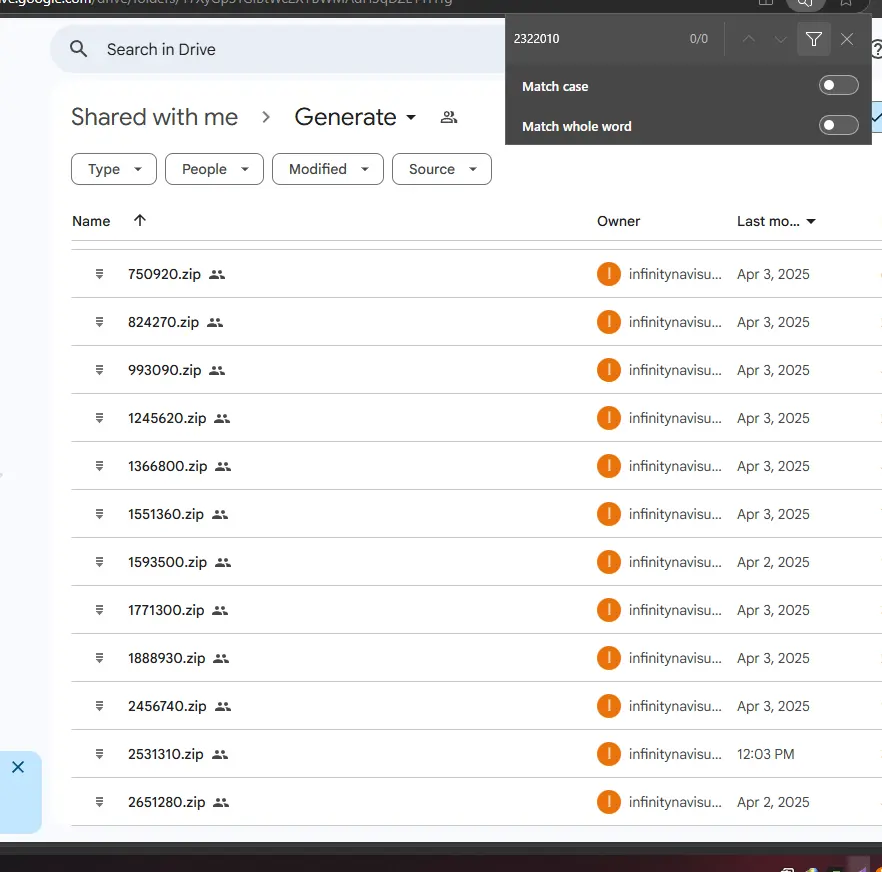
Task: Click the zip file icon for 1593500.zip
Action: pos(100,562)
